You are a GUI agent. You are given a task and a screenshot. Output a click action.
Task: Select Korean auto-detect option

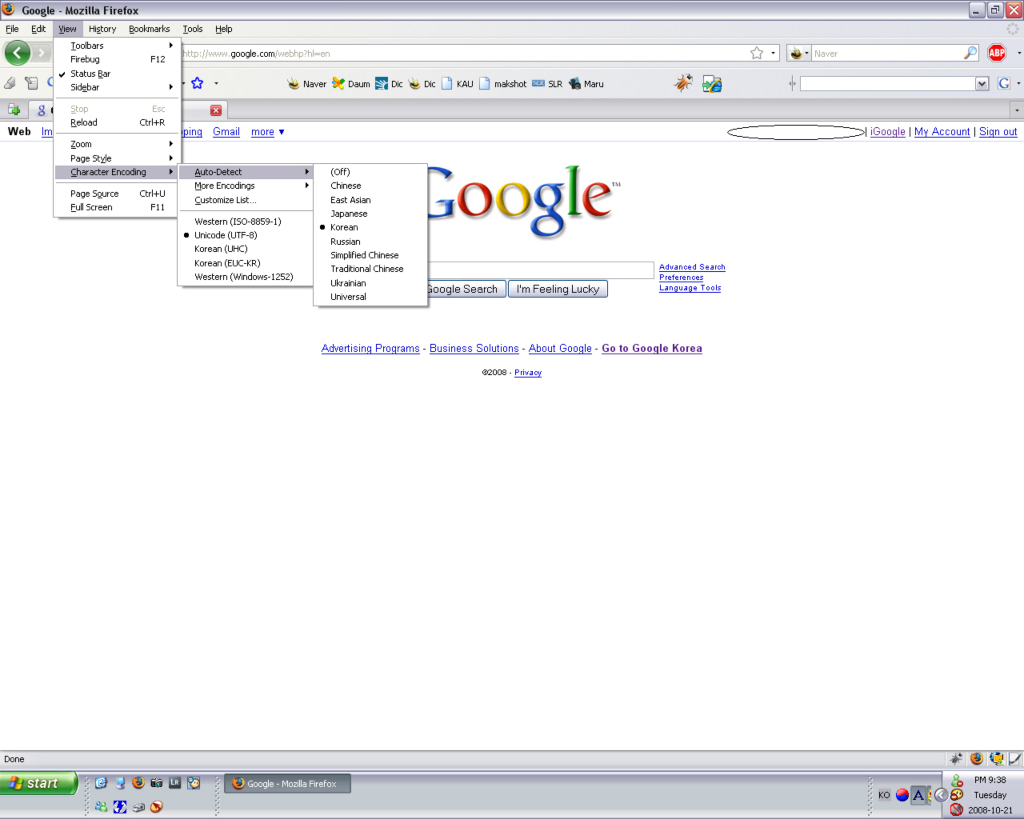point(370,227)
